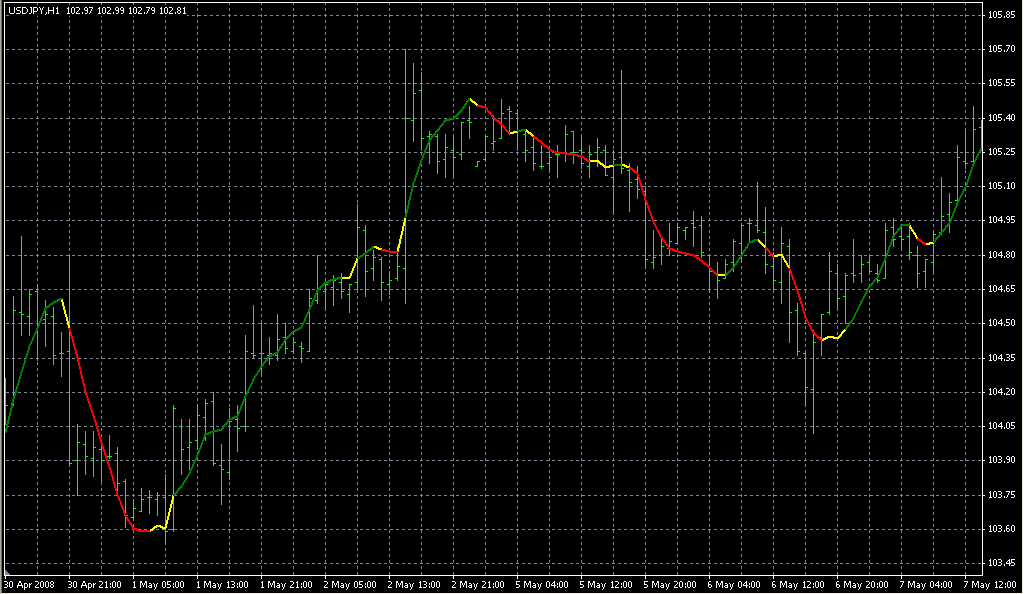This screenshot has width=1024, height=594.
Task: Select the 7 May 12:00 time label
Action: point(990,584)
